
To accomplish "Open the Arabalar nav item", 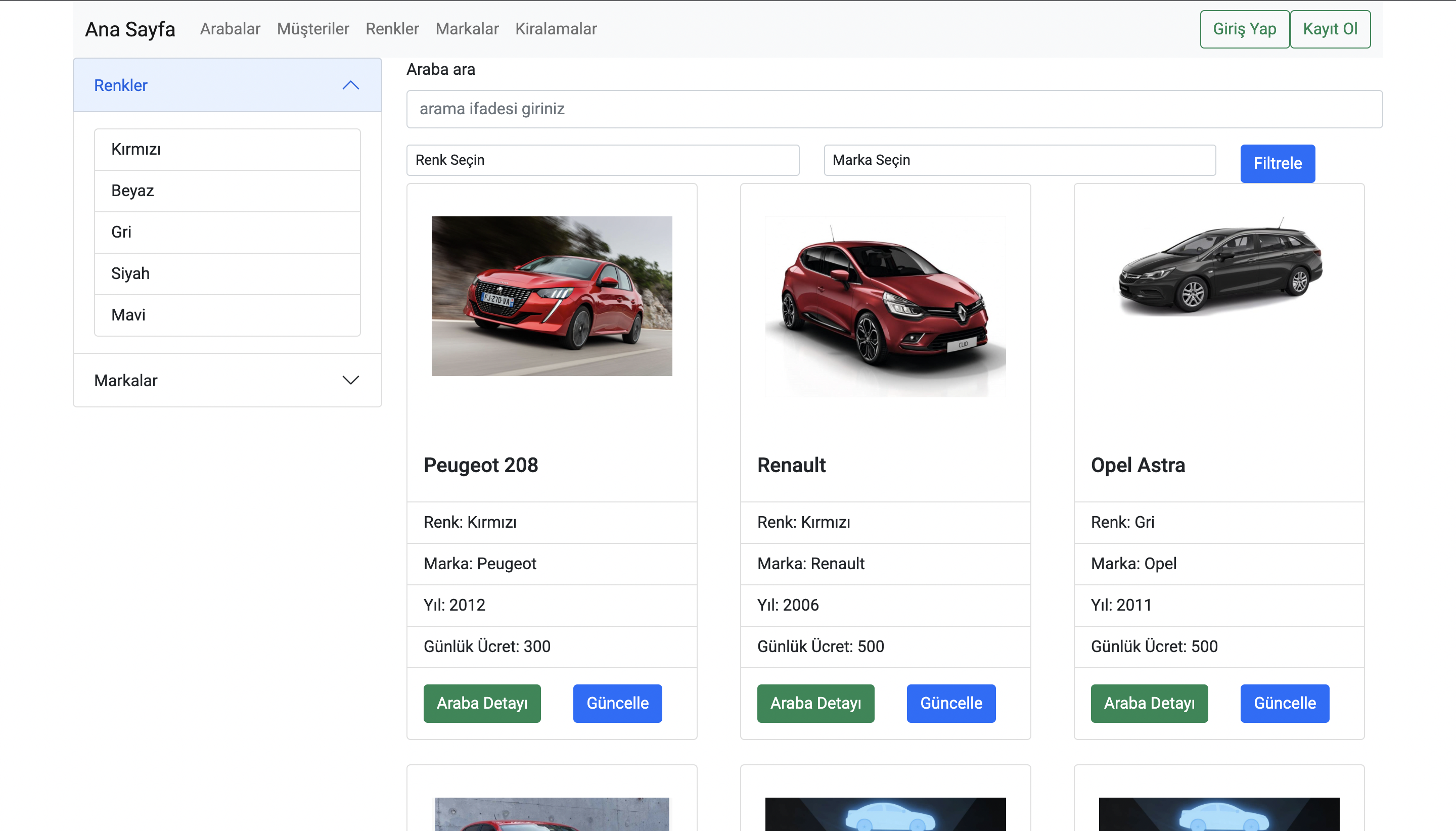I will click(x=230, y=29).
